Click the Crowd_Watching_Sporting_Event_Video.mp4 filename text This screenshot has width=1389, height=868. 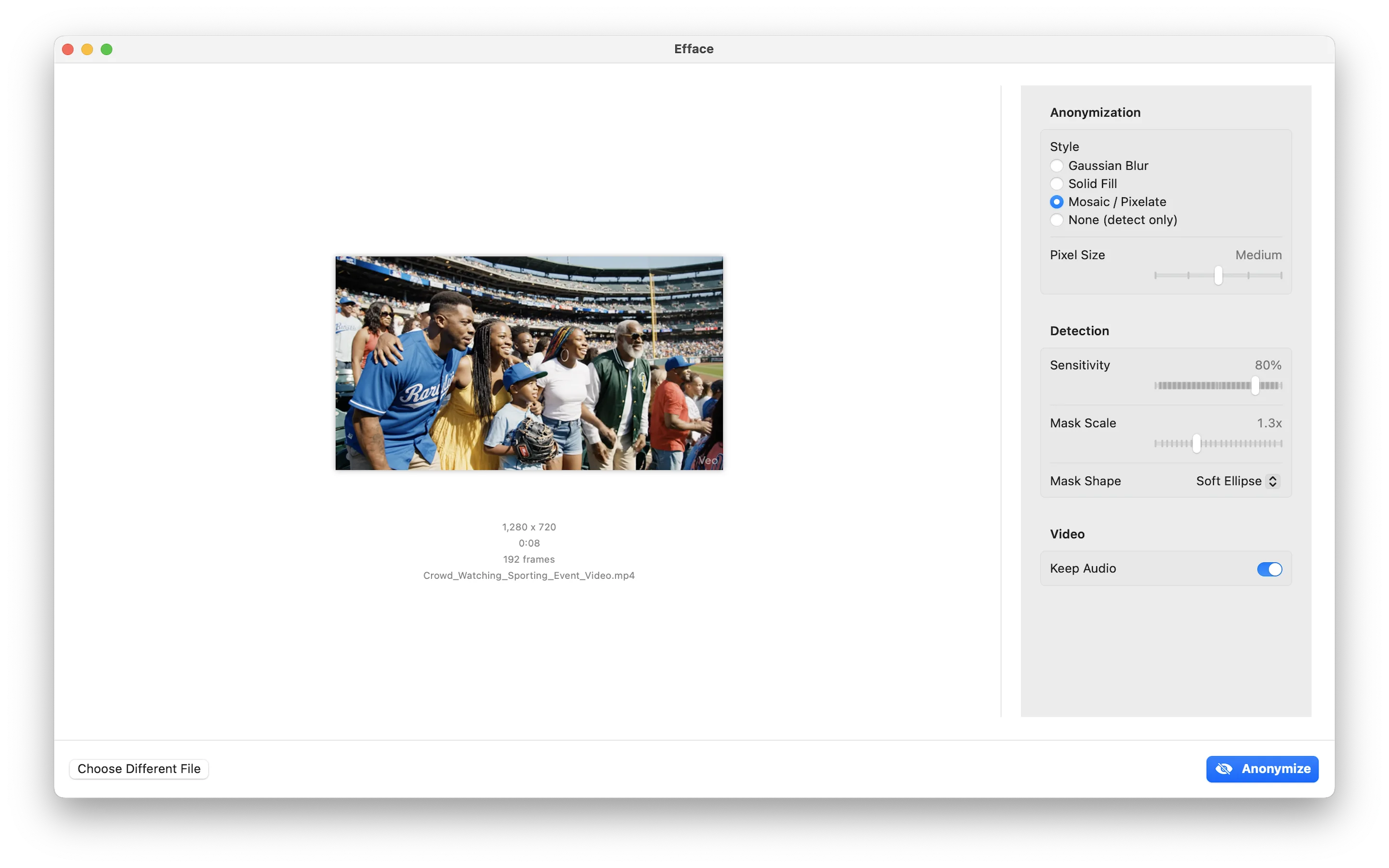[529, 575]
